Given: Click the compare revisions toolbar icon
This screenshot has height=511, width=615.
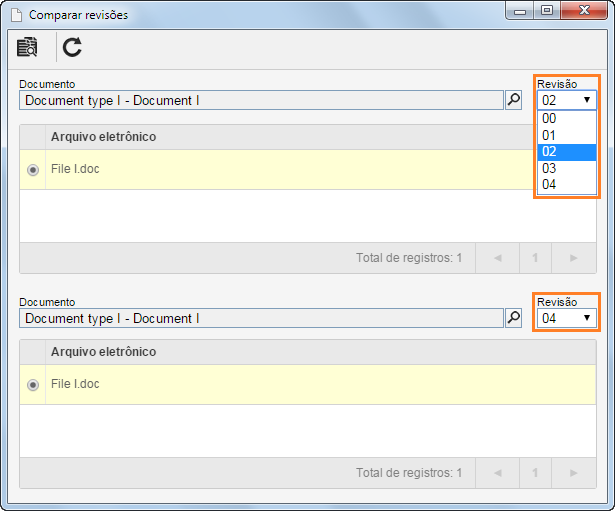Looking at the screenshot, I should click(x=27, y=47).
